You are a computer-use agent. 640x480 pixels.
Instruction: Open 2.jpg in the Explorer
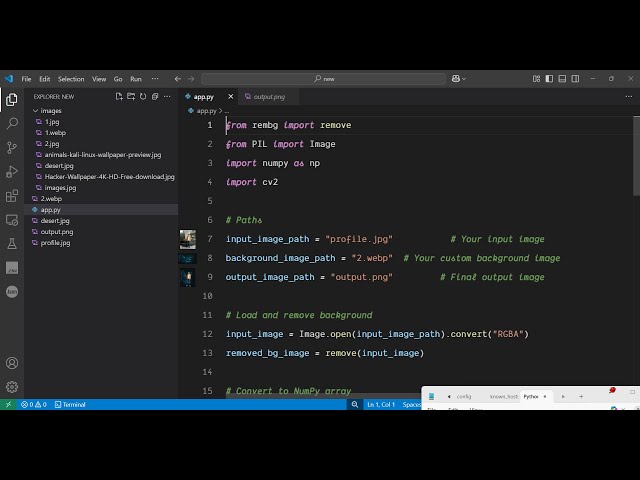click(52, 144)
